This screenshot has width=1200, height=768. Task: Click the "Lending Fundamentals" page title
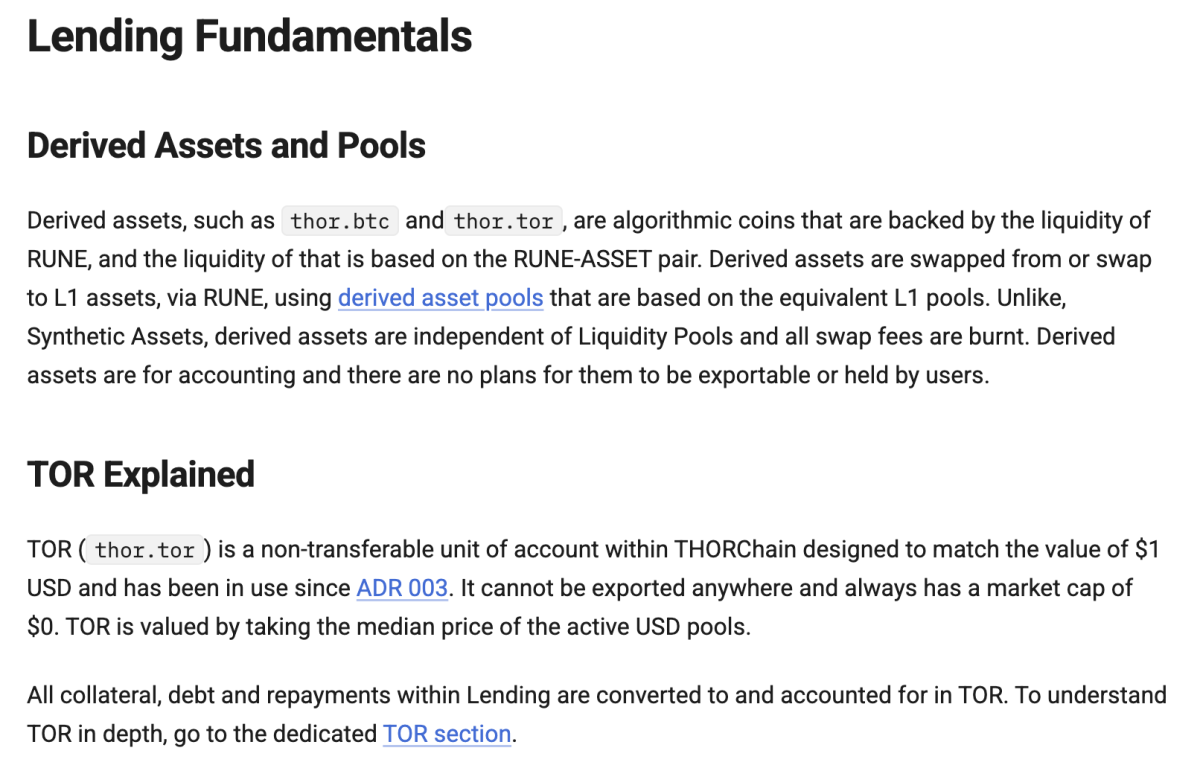249,37
